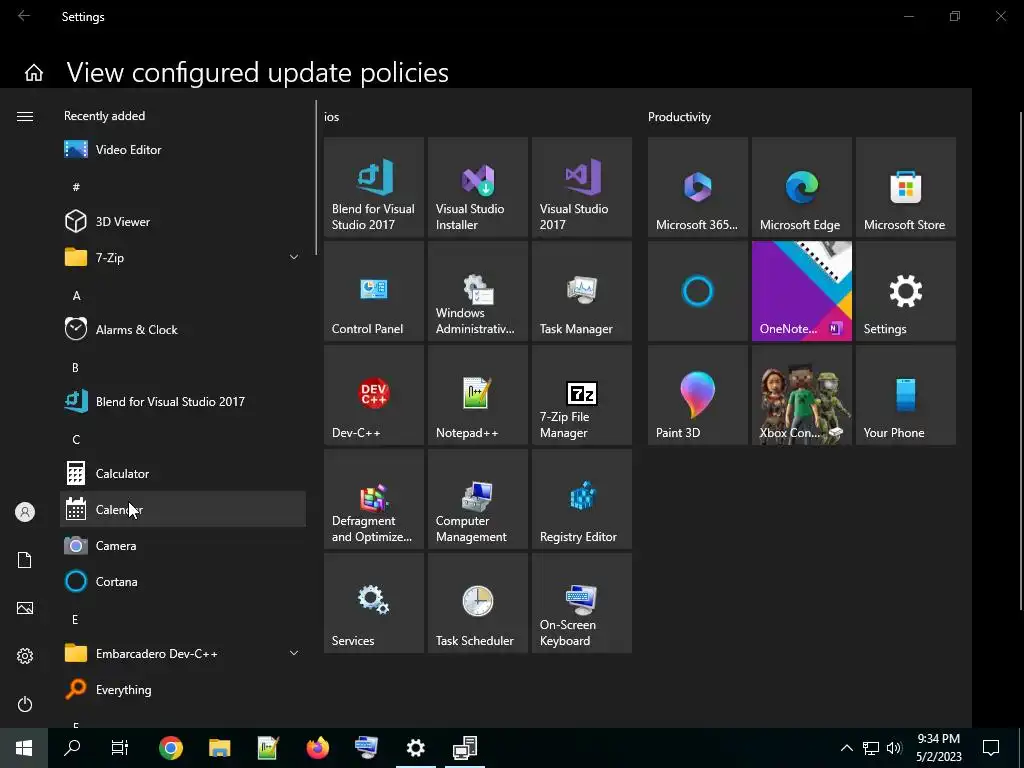This screenshot has height=768, width=1024.
Task: Open the OneNote tile
Action: [802, 291]
